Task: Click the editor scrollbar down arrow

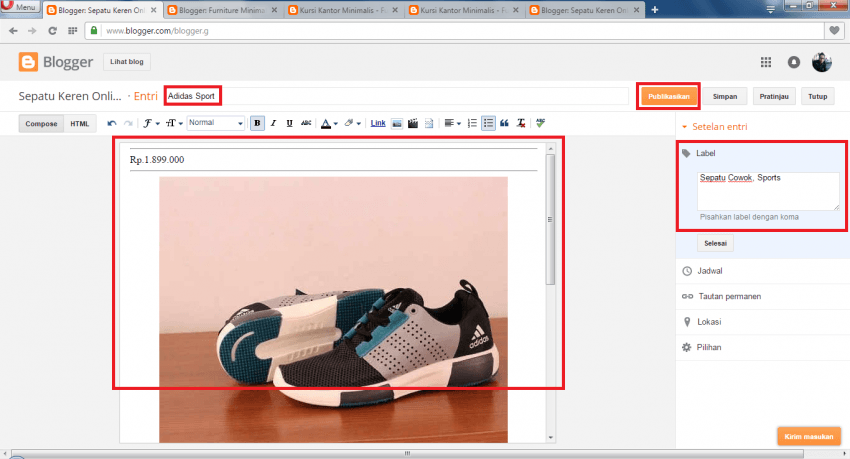Action: 551,437
